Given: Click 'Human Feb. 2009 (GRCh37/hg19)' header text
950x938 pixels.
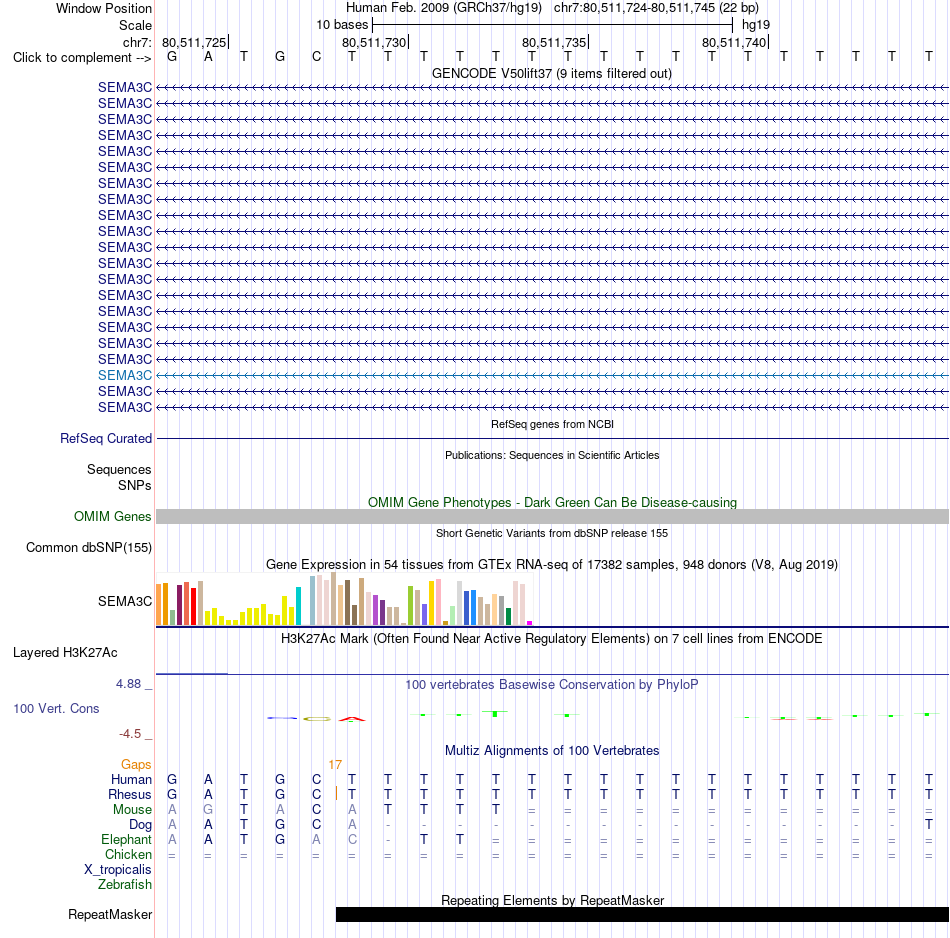Looking at the screenshot, I should 443,8.
